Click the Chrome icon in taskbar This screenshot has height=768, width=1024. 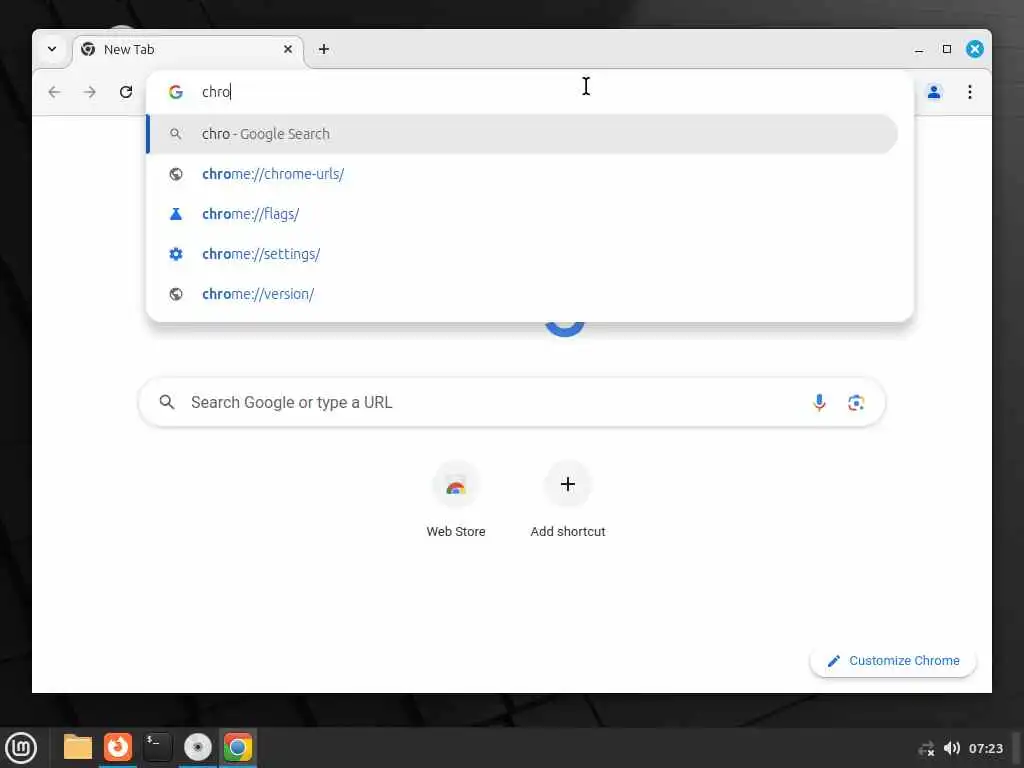(238, 747)
